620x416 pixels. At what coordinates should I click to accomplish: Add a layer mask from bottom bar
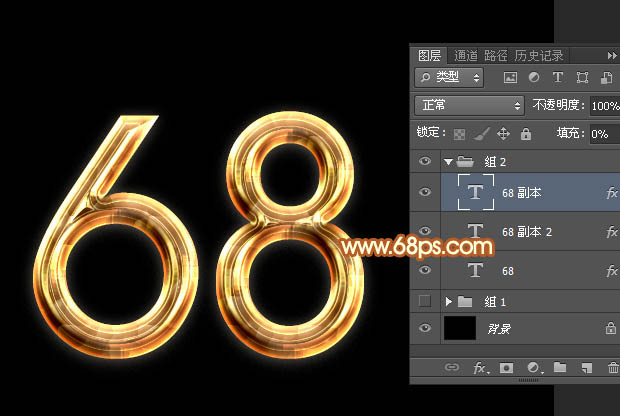[x=507, y=368]
